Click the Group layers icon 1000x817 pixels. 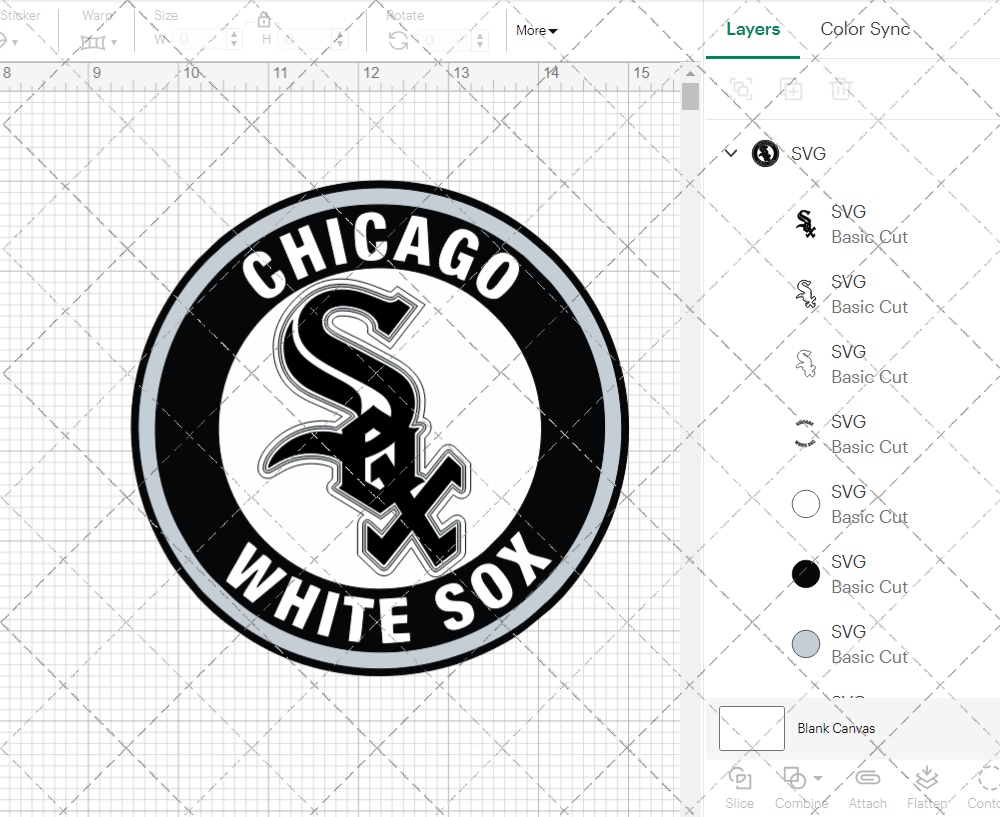(741, 89)
